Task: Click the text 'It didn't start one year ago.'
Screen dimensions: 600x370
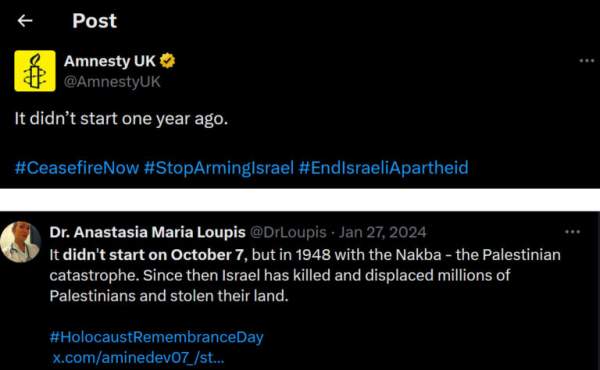Action: click(x=121, y=119)
